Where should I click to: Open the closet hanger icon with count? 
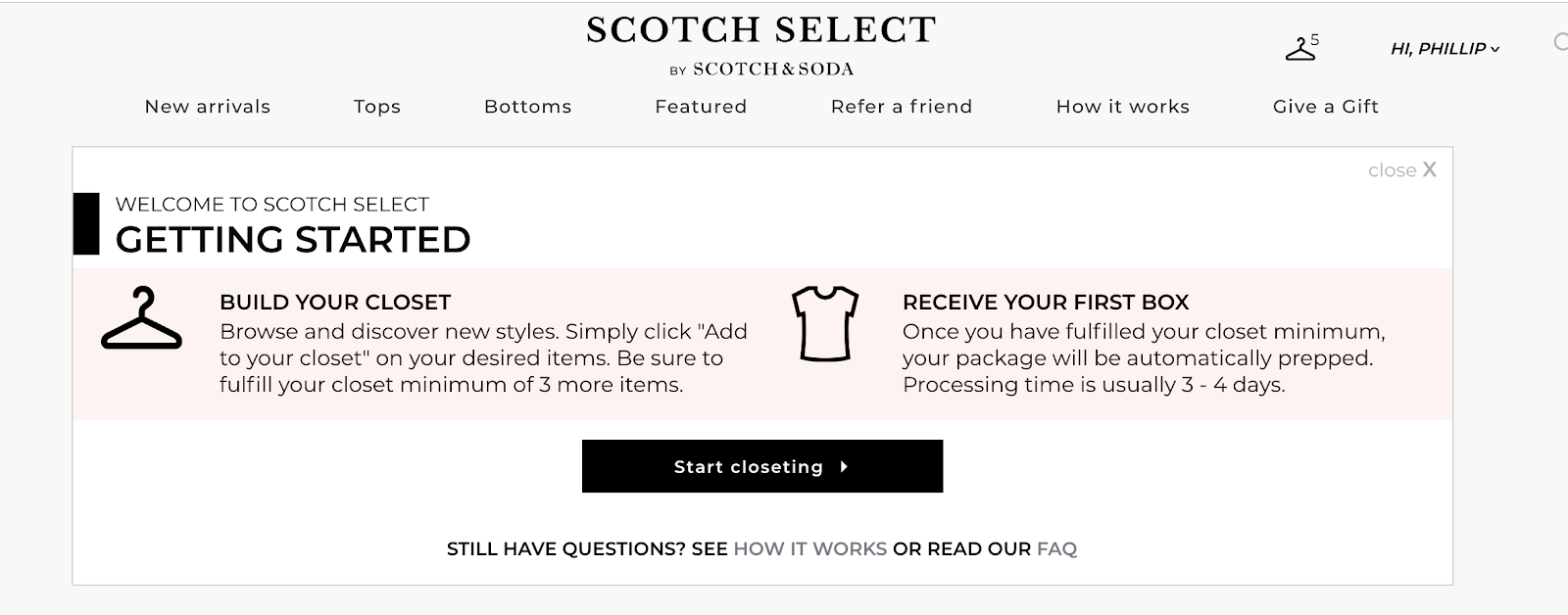click(1301, 47)
